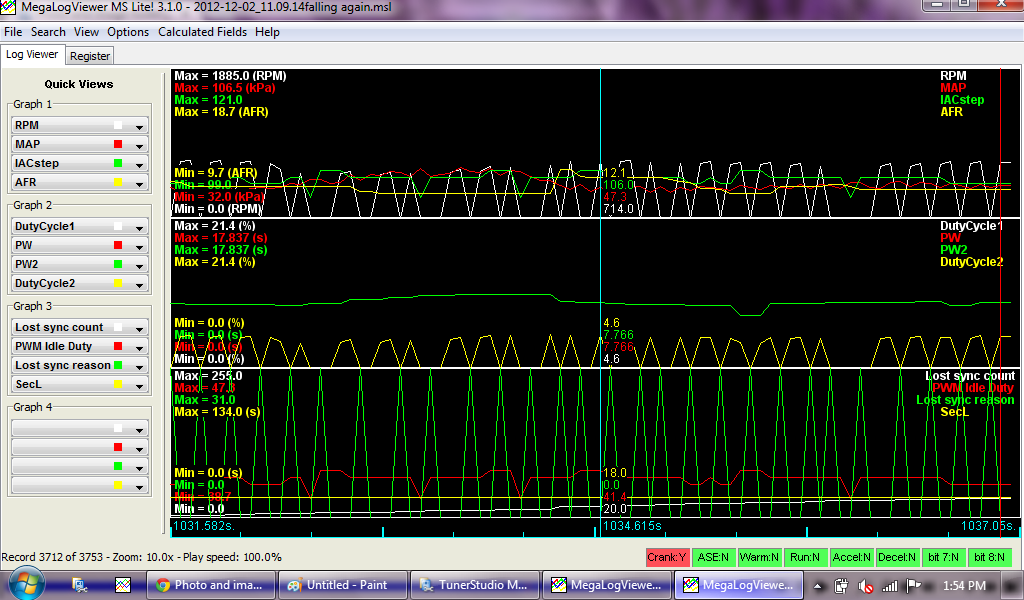The image size is (1024, 600).
Task: Click the red MAP color swatch
Action: 118,145
